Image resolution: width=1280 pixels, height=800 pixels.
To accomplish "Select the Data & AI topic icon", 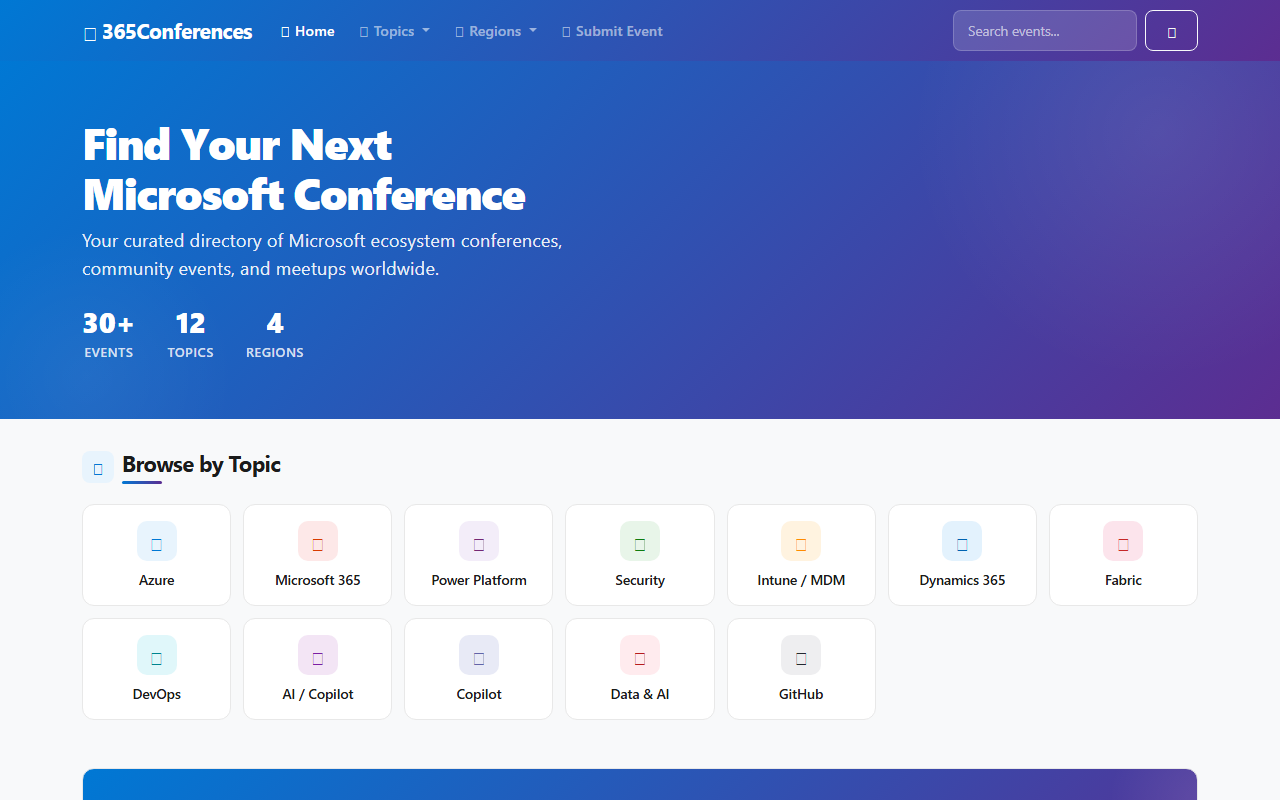I will (640, 655).
